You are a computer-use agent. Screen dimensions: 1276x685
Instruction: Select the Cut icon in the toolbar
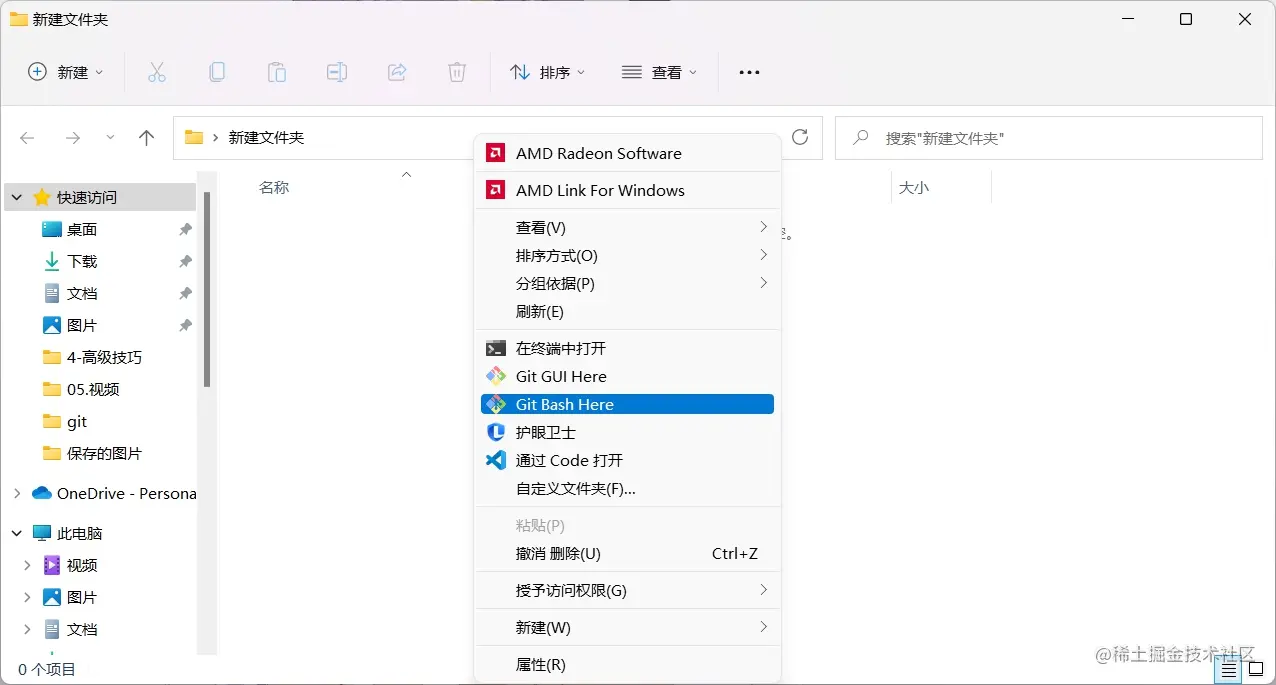pyautogui.click(x=156, y=71)
